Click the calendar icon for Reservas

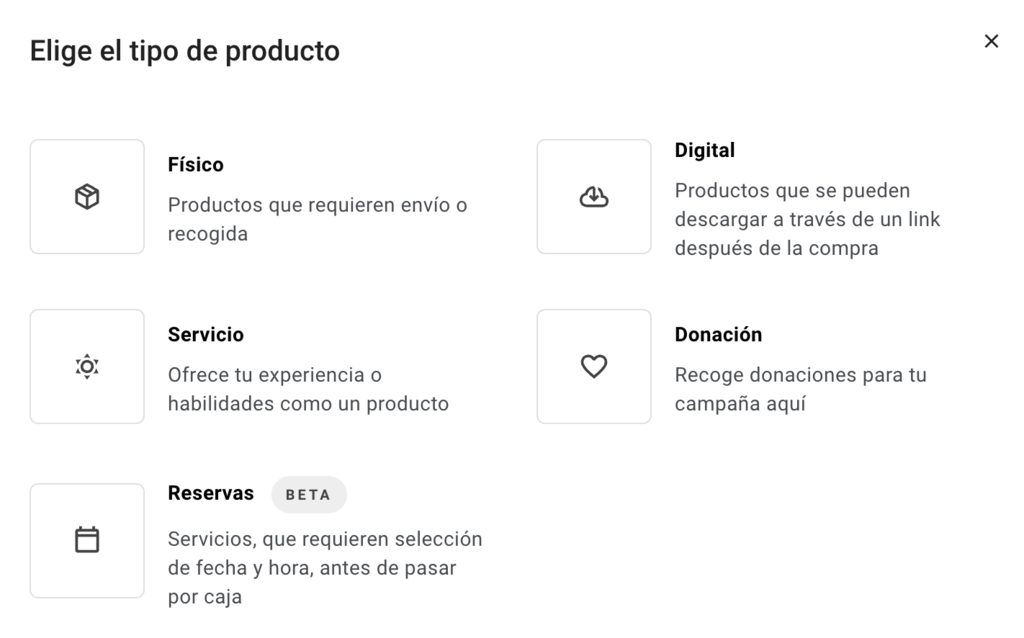point(87,540)
